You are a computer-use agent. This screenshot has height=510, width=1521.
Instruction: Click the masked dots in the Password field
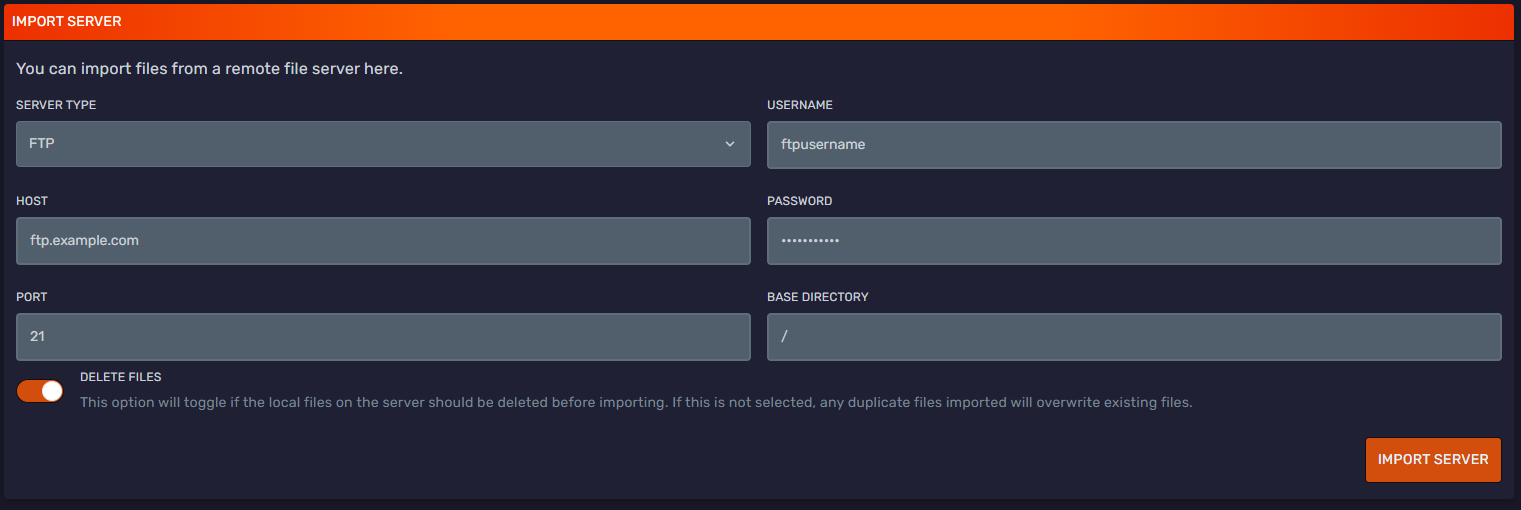pyautogui.click(x=810, y=242)
